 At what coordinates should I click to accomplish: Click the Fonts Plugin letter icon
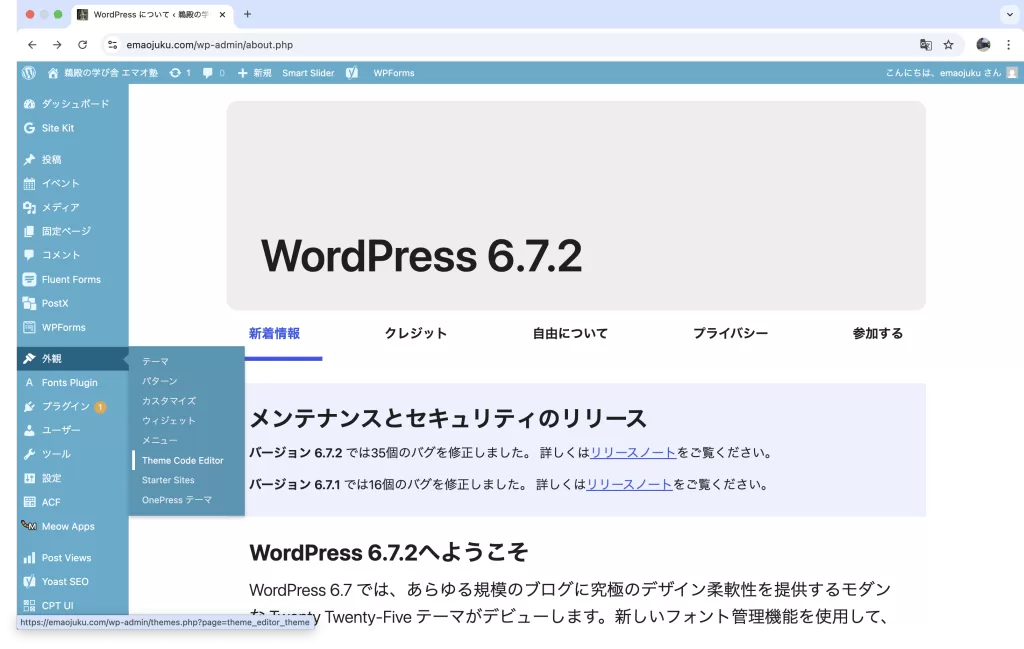pyautogui.click(x=29, y=383)
